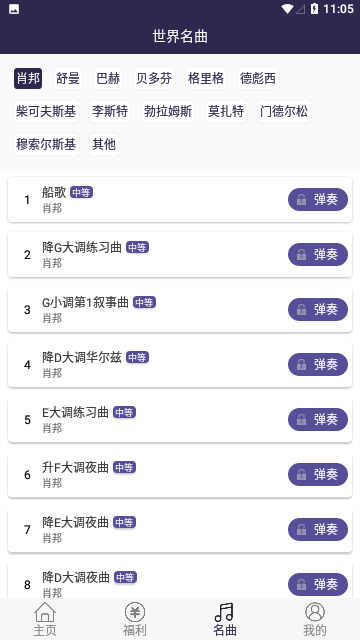
Task: Select the 巴赫 composer filter
Action: click(x=108, y=78)
